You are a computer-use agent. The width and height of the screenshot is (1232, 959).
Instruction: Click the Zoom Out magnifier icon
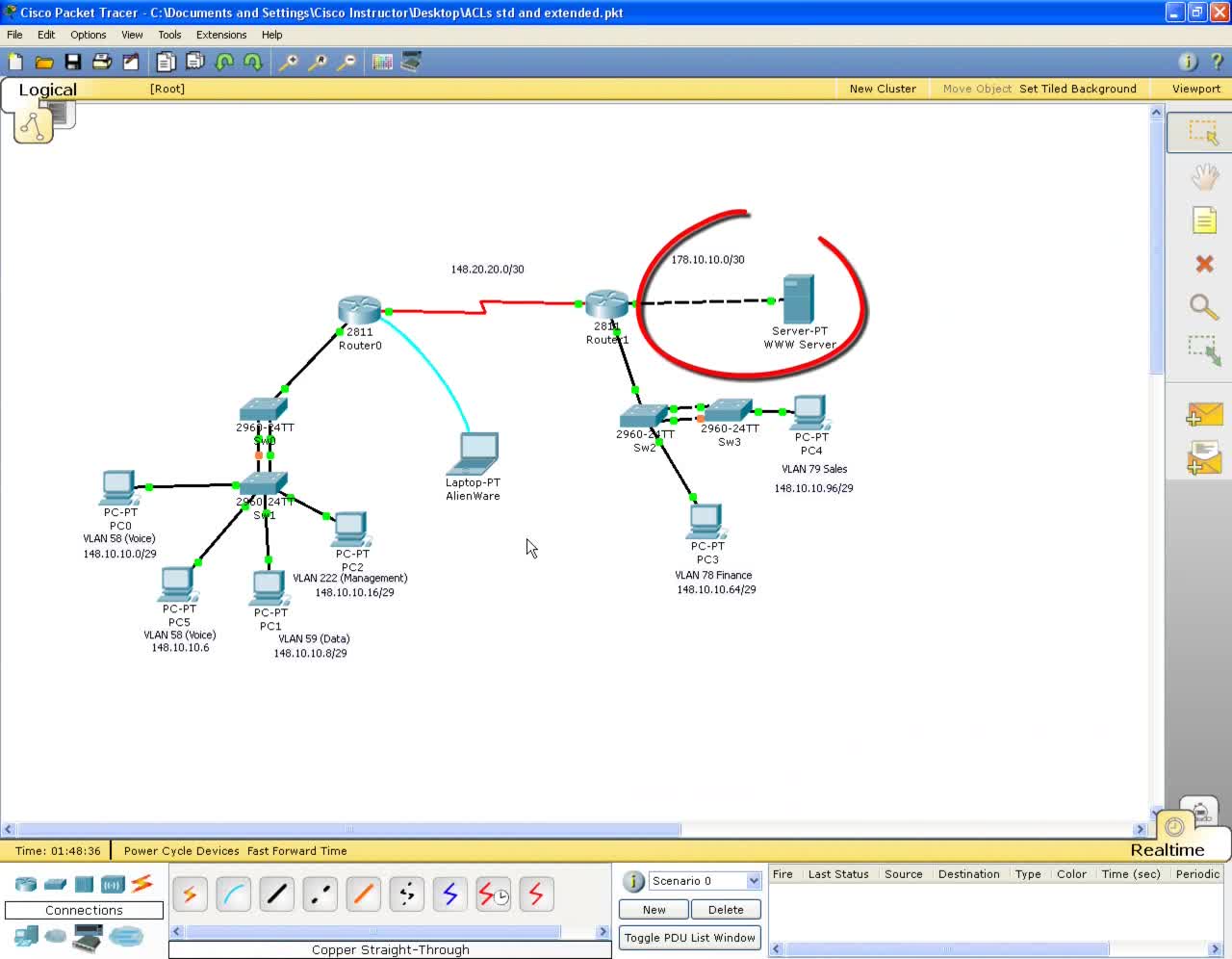tap(346, 62)
